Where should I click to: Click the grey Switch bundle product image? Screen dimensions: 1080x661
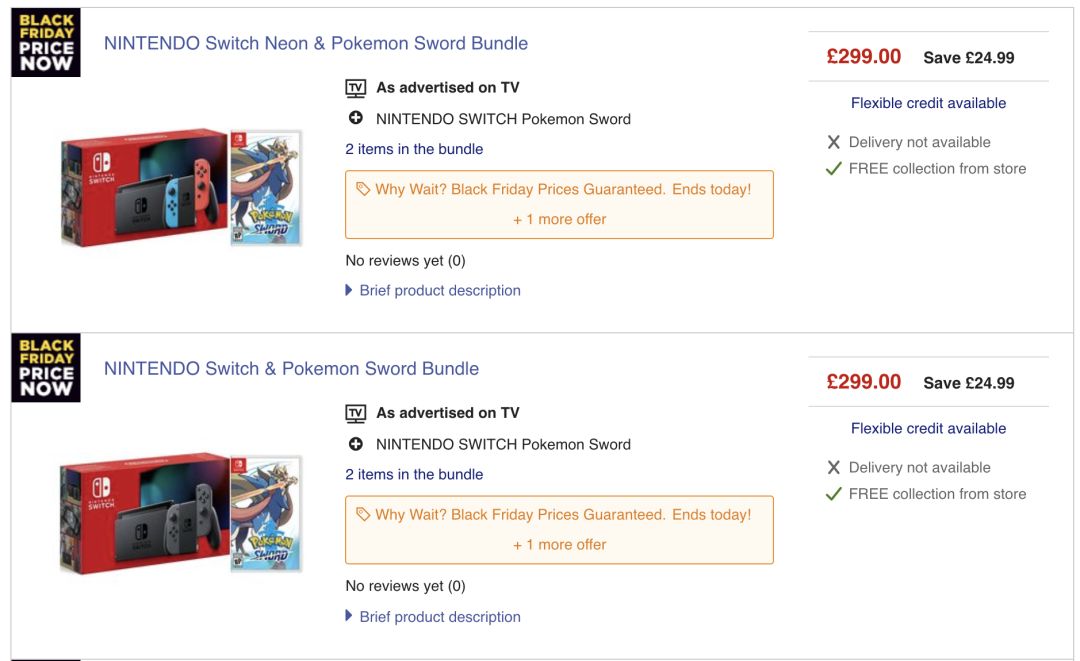pyautogui.click(x=181, y=513)
